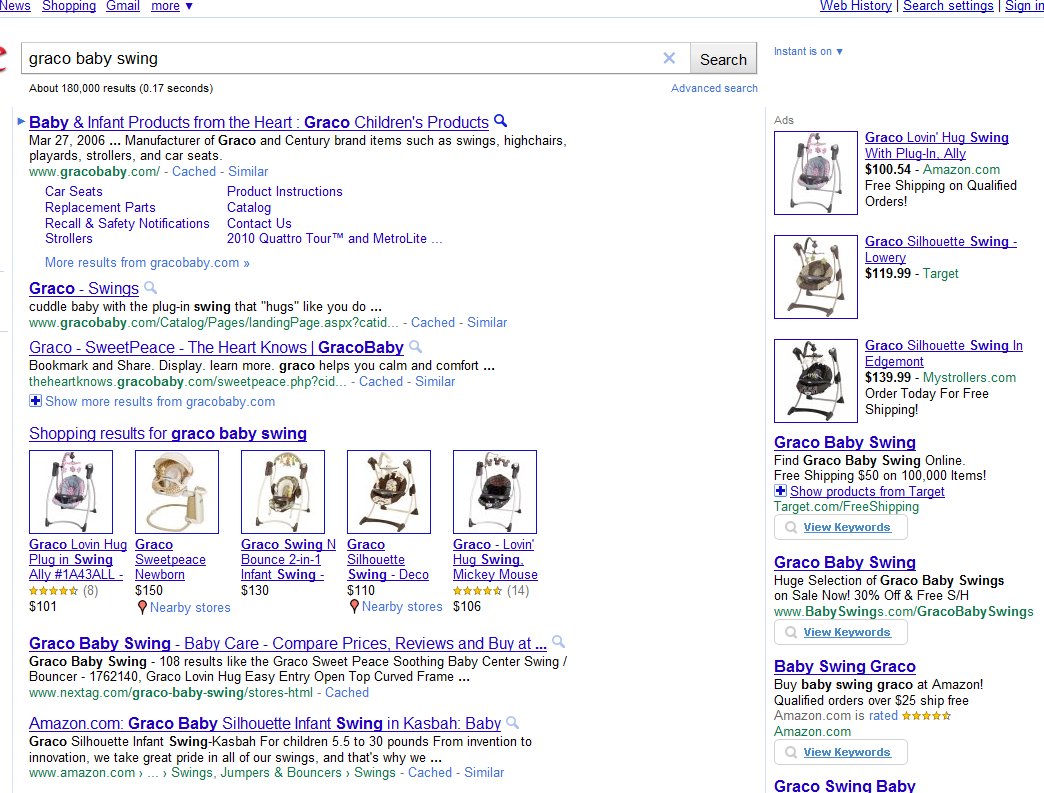Click Nearby stores under Graco Silhouette Swing Deco
1044x793 pixels.
click(x=402, y=607)
